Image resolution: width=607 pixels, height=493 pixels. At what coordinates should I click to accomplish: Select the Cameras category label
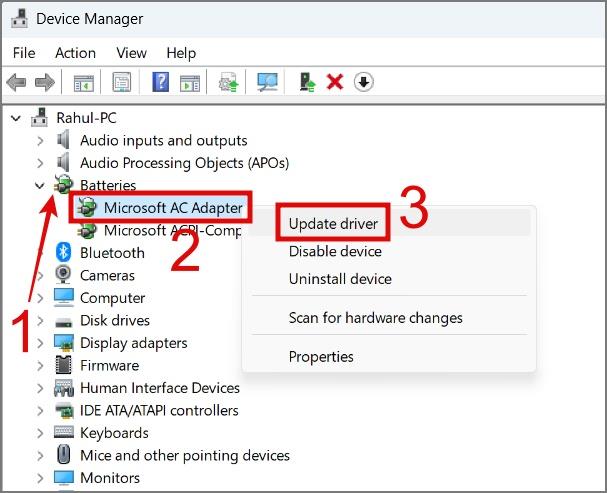click(107, 275)
